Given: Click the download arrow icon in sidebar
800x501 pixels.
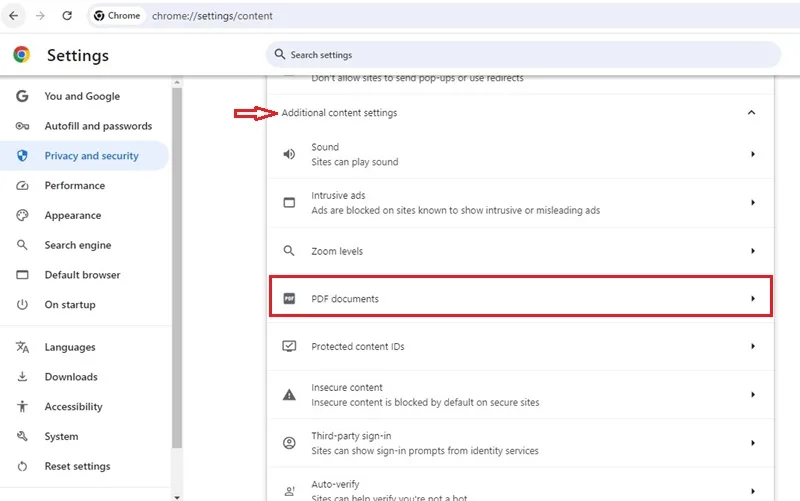Looking at the screenshot, I should pyautogui.click(x=22, y=377).
